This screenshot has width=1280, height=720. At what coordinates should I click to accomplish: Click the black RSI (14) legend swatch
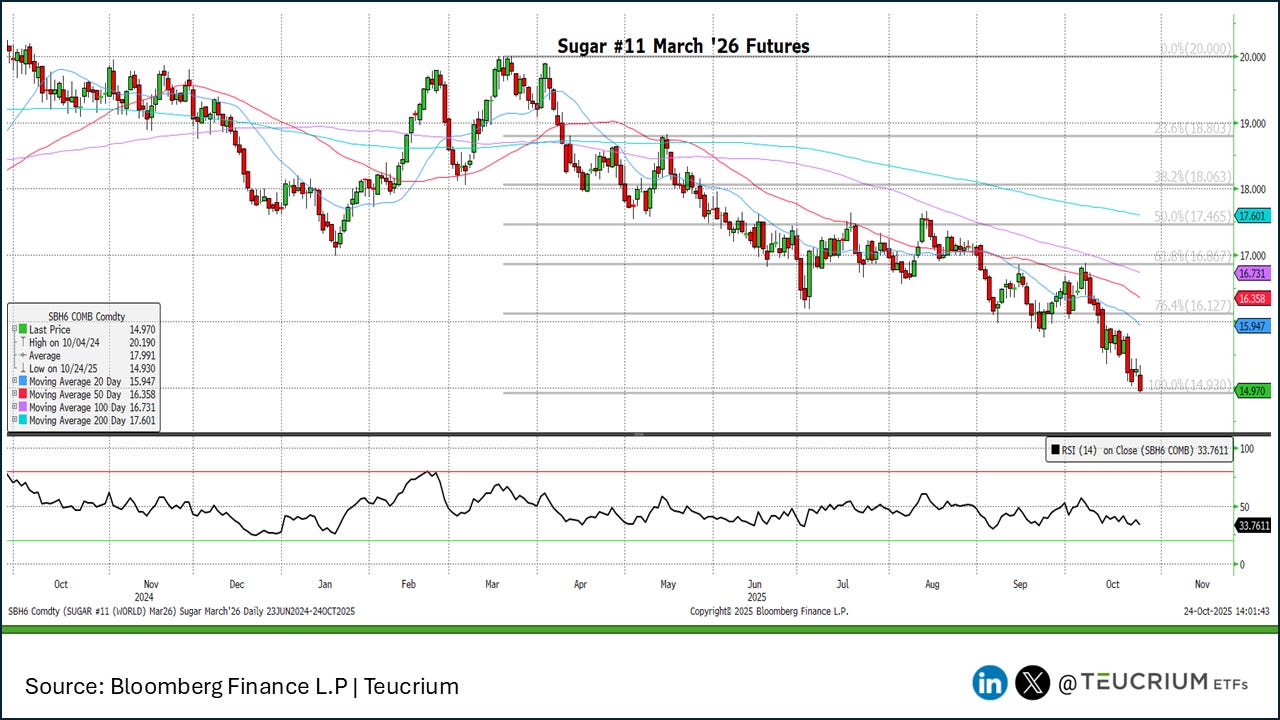coord(1055,451)
